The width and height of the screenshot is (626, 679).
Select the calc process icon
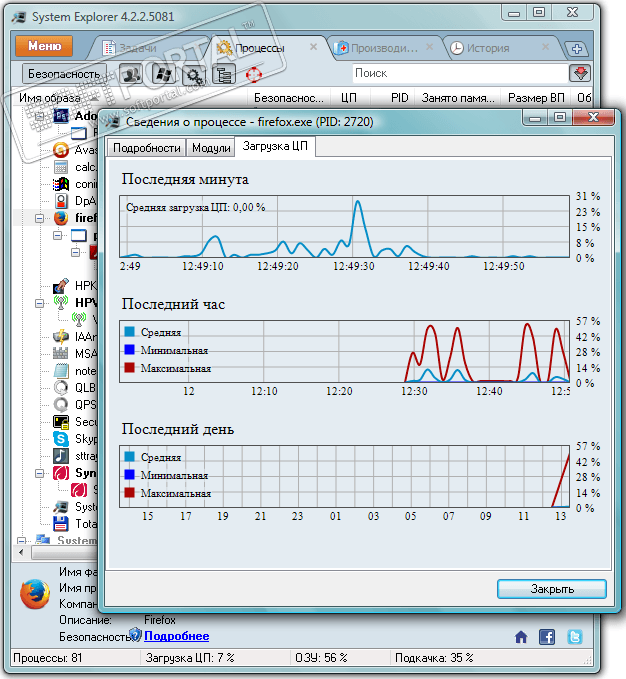61,167
